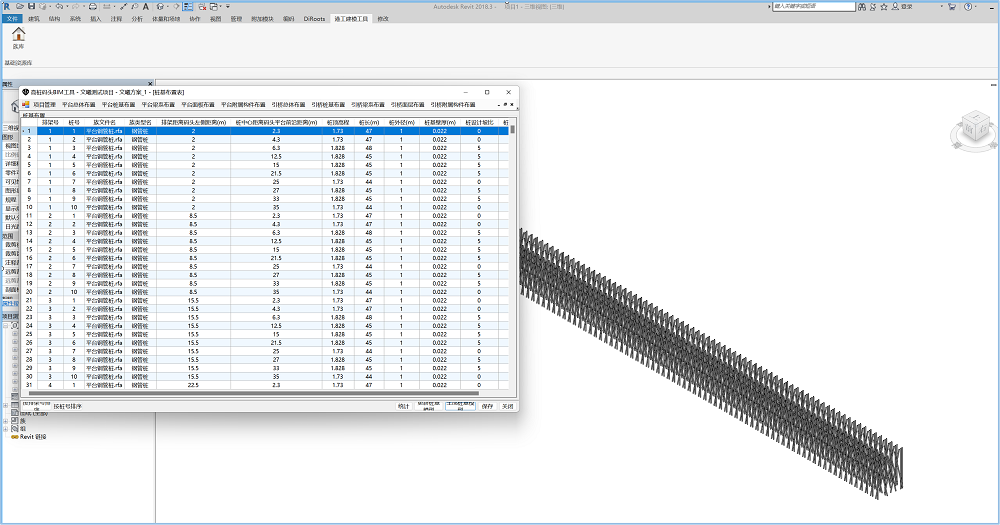Open the 项目管理 menu in dialog
This screenshot has height=525, width=1000.
44,105
